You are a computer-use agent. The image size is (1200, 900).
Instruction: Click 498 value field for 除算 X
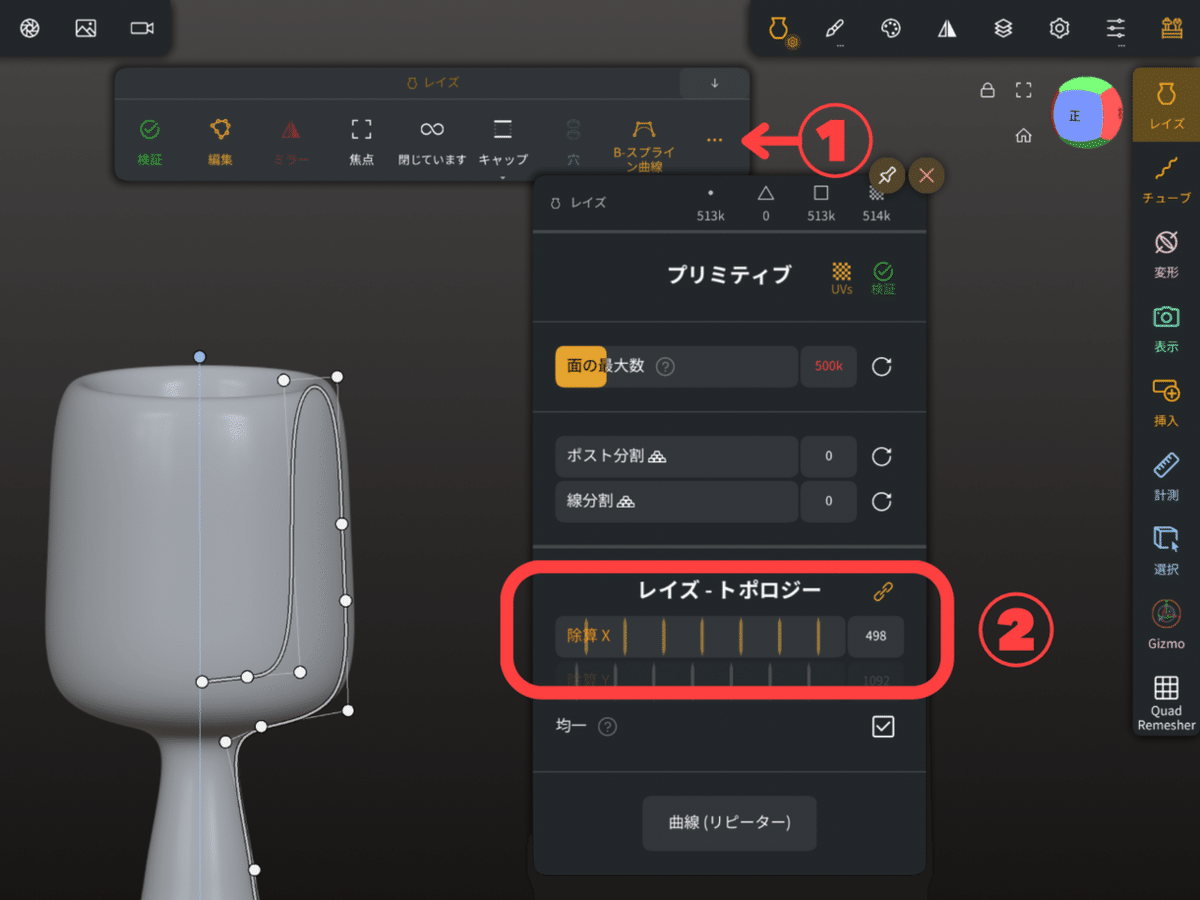(875, 636)
